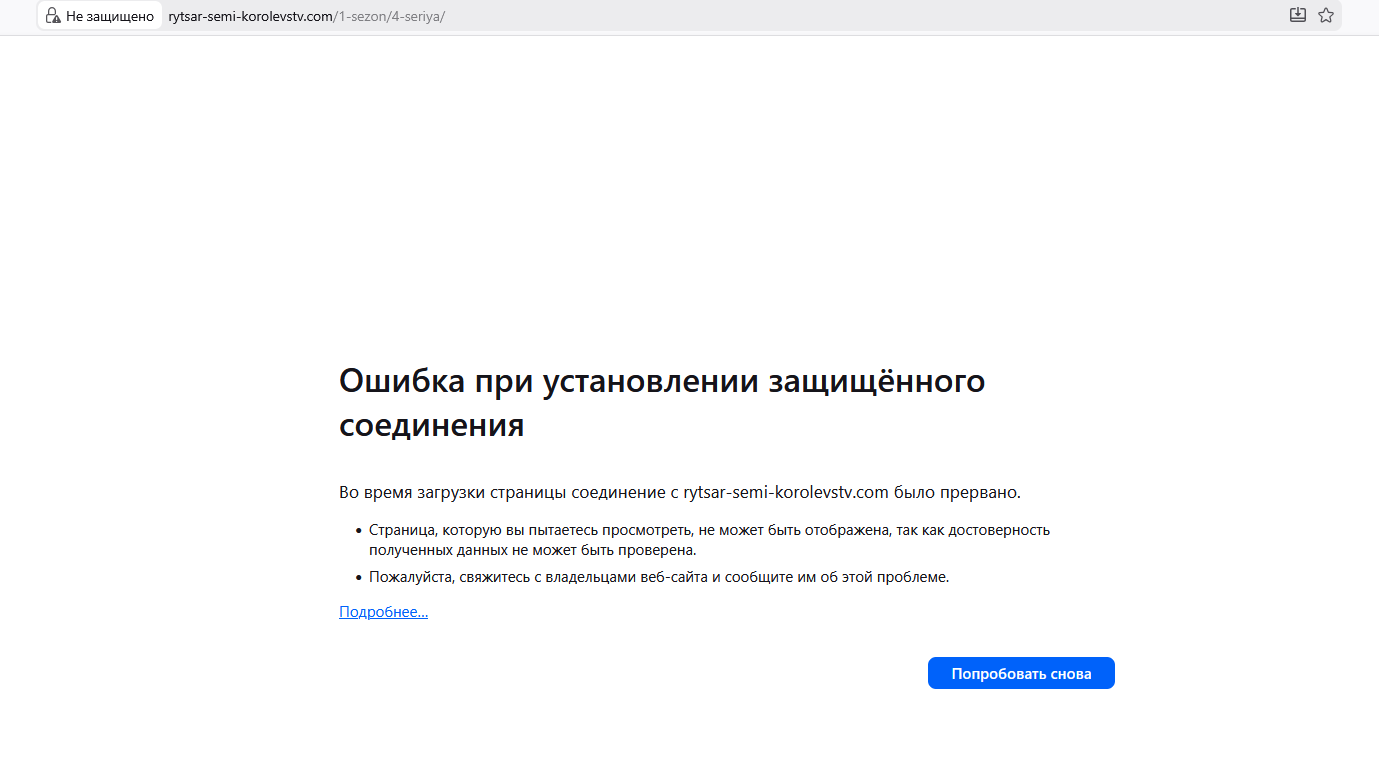1379x766 pixels.
Task: Open the "Подробнее..." link
Action: (x=383, y=612)
